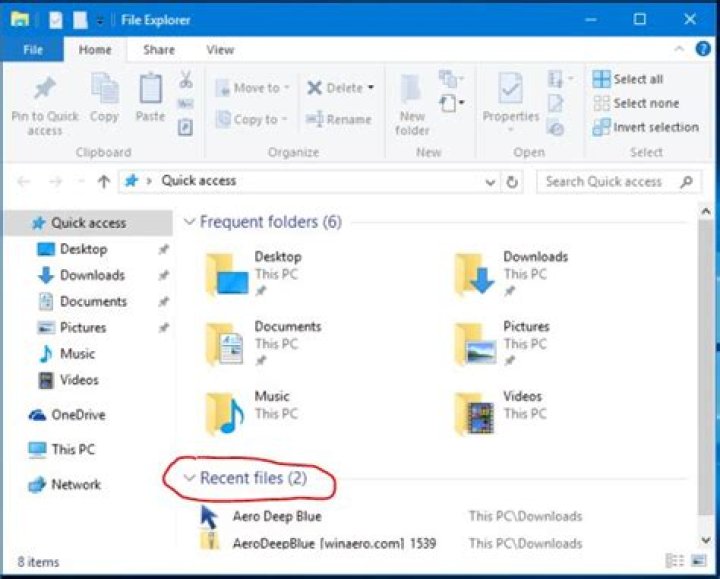Viewport: 720px width, 579px height.
Task: Switch to details view icon in status bar
Action: pyautogui.click(x=675, y=561)
